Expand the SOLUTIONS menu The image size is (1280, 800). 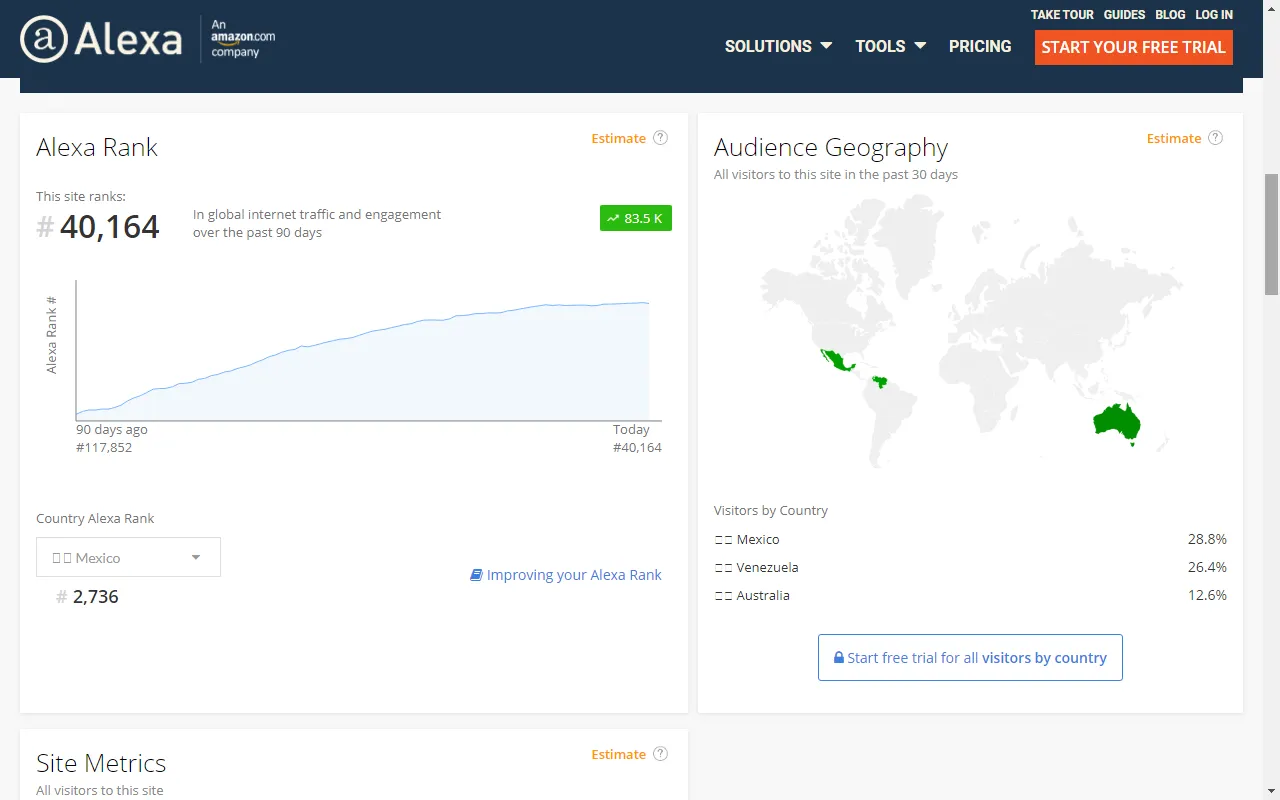(778, 46)
